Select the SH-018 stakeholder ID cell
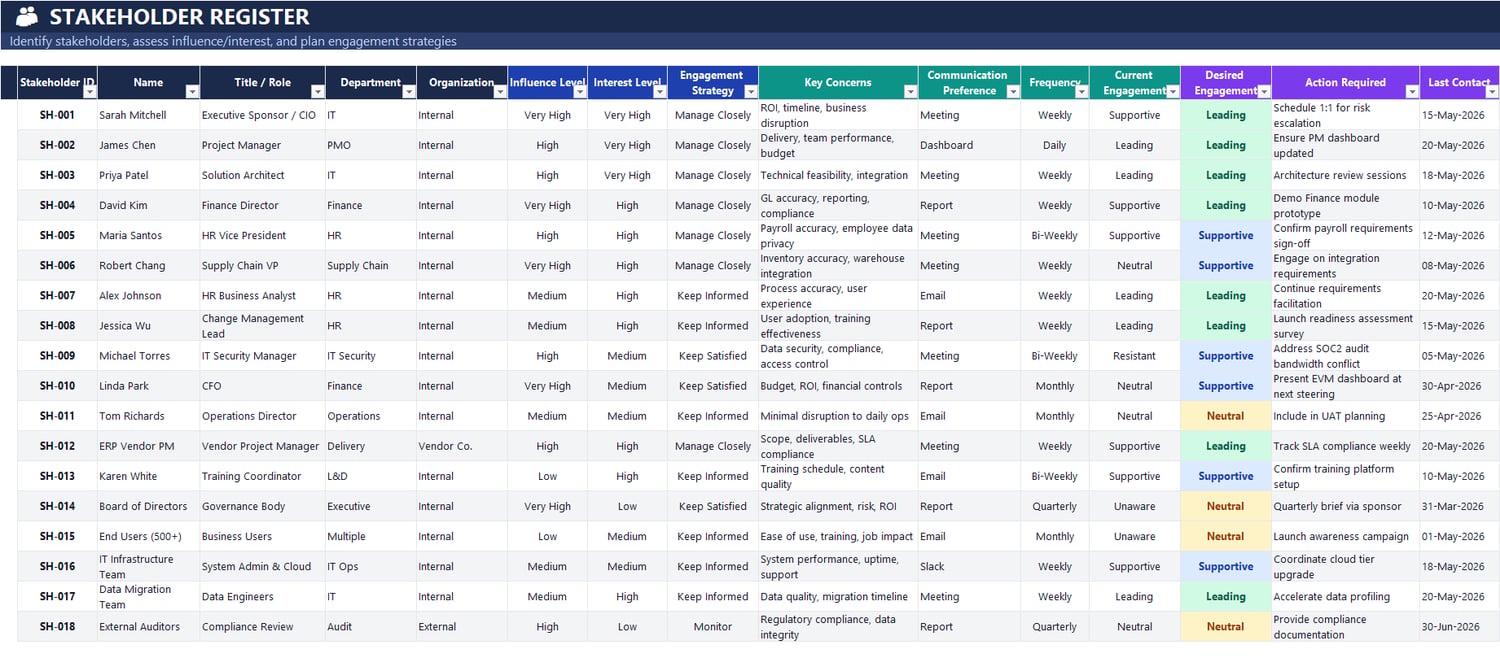 57,626
